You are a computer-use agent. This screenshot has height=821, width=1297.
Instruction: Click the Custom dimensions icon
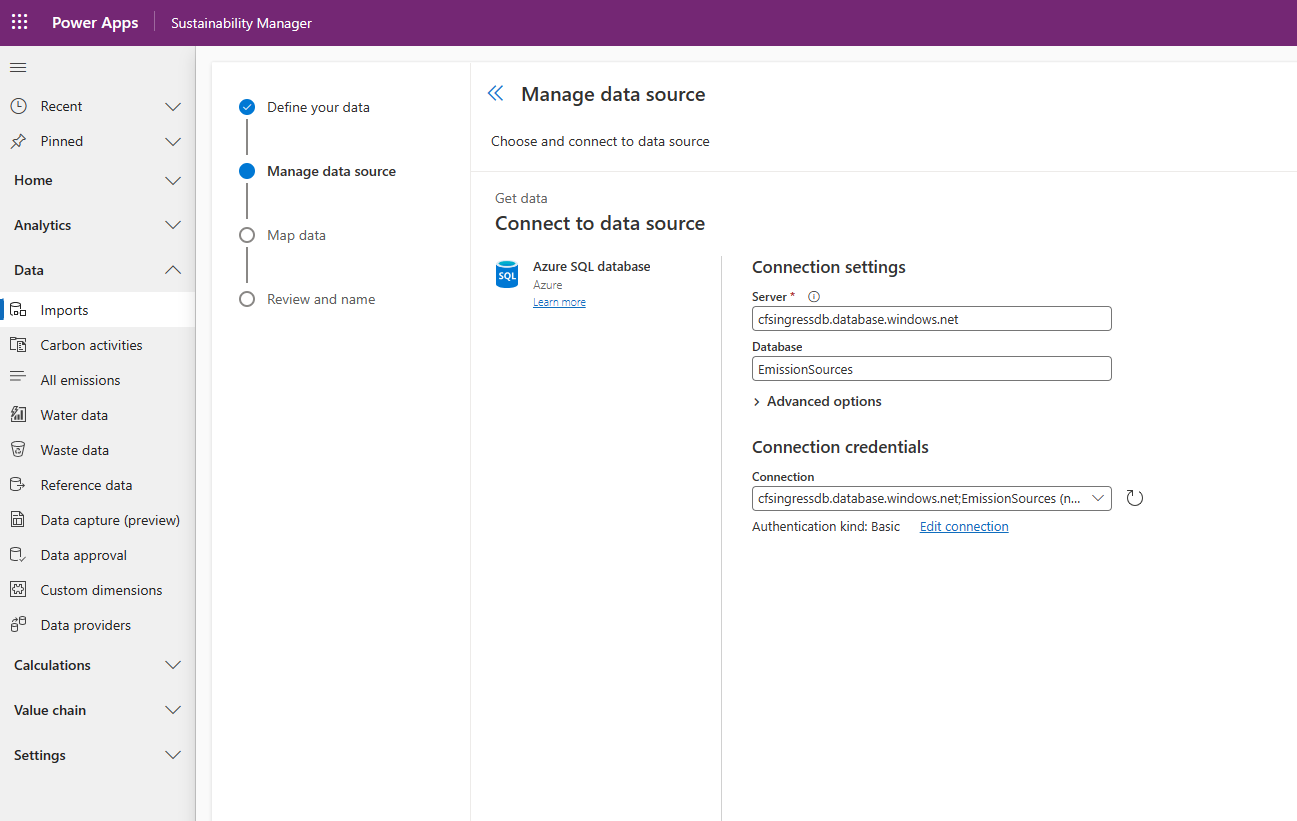coord(18,590)
